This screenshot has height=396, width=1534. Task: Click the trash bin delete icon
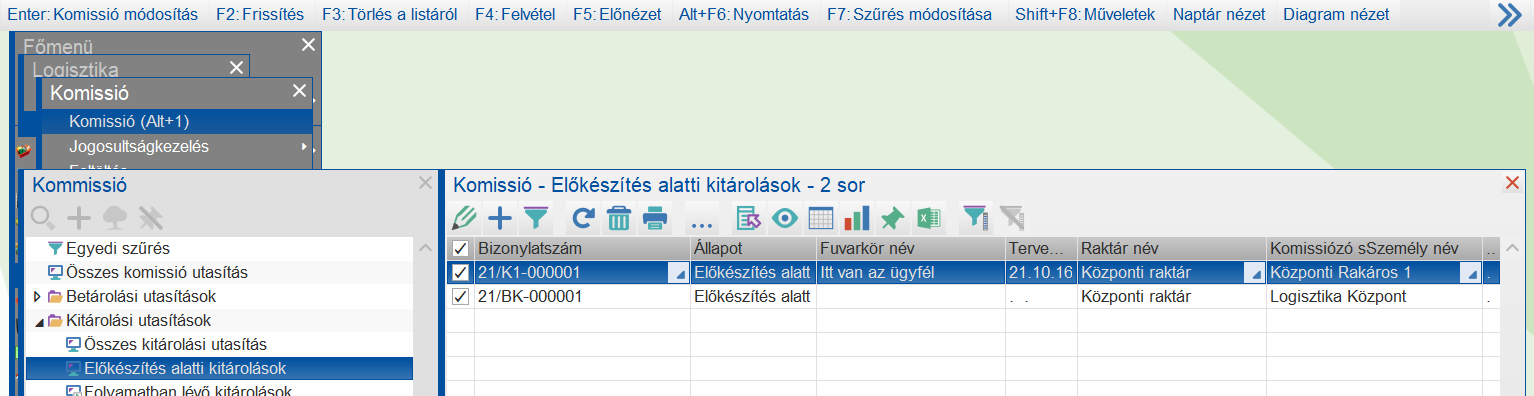pos(619,217)
